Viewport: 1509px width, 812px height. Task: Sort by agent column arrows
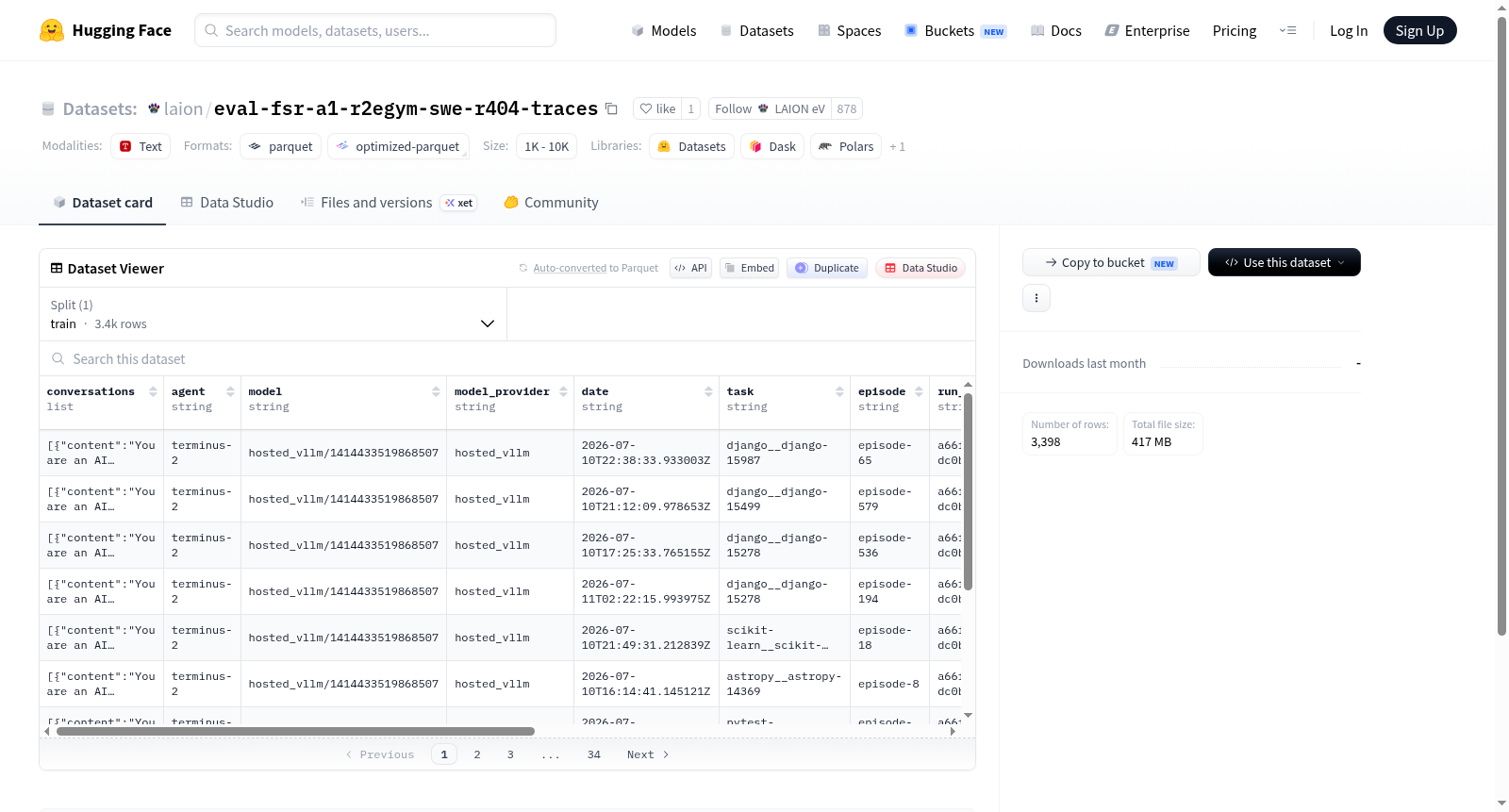click(x=230, y=391)
